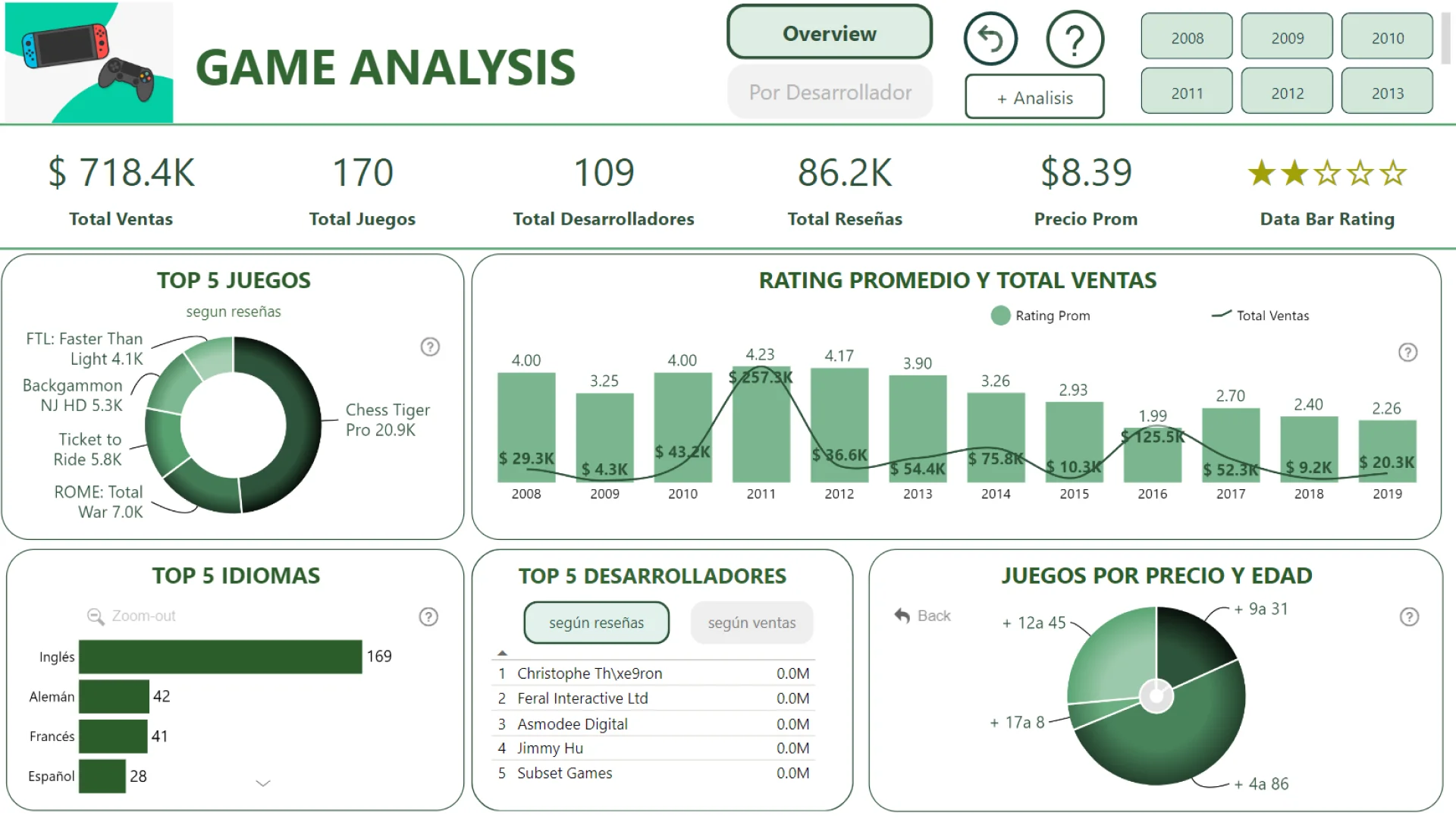Click the Francés bar with value 41

(x=113, y=736)
